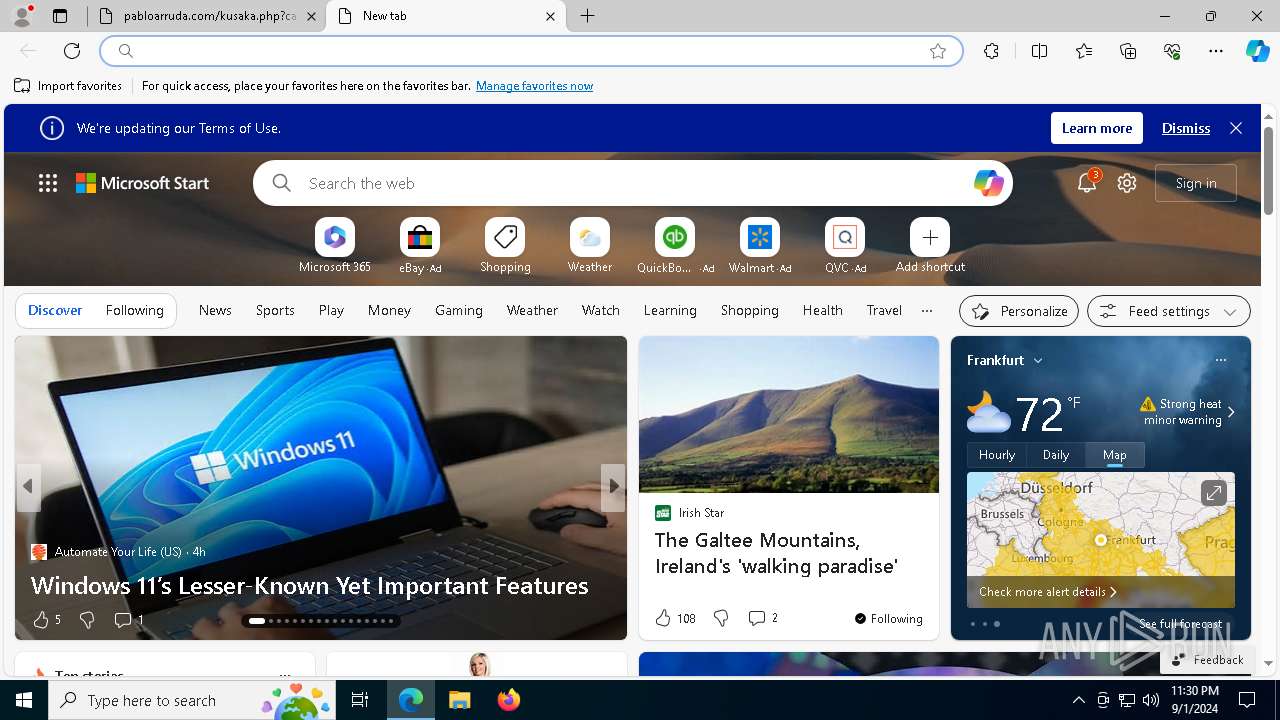
Task: Go to previous carousel story
Action: tap(28, 487)
